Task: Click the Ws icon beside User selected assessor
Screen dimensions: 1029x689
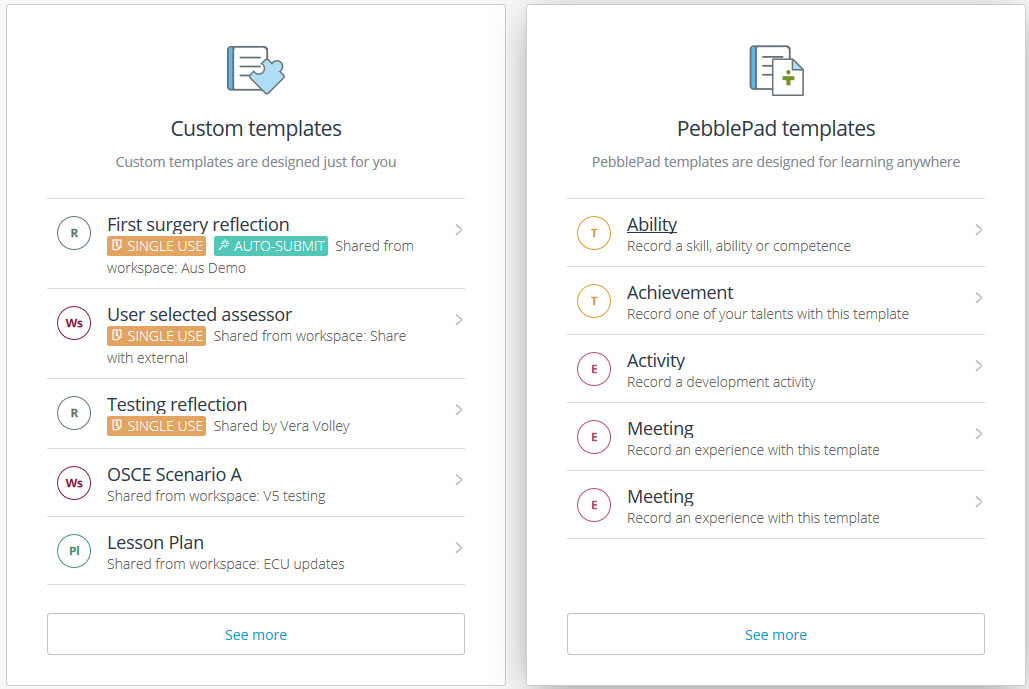Action: [x=74, y=324]
